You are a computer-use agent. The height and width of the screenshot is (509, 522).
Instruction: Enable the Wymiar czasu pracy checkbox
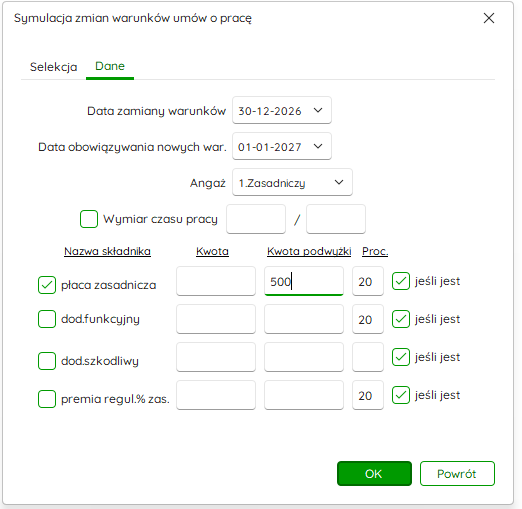(x=89, y=219)
